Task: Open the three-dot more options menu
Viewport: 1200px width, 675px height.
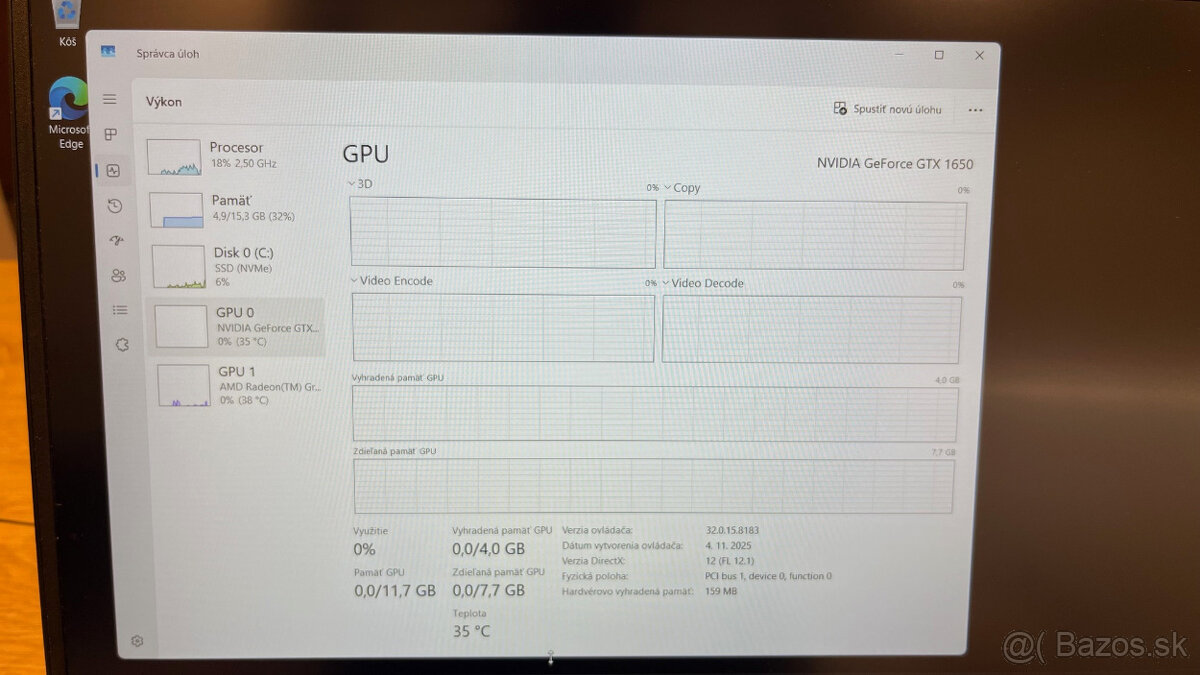Action: (x=975, y=111)
